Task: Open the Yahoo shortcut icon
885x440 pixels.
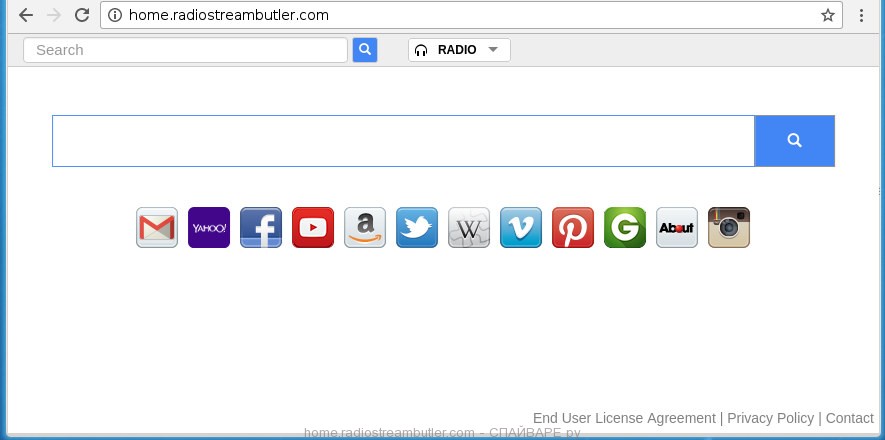Action: coord(209,227)
